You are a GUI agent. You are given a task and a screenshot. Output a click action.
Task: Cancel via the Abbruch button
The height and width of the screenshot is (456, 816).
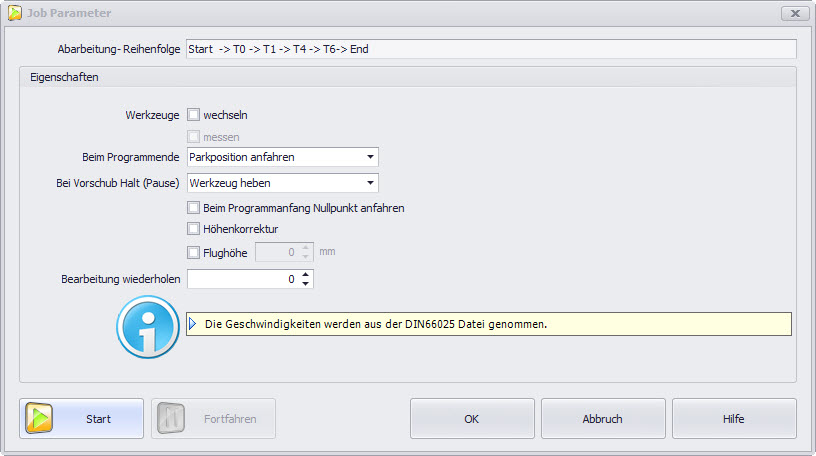tap(603, 419)
